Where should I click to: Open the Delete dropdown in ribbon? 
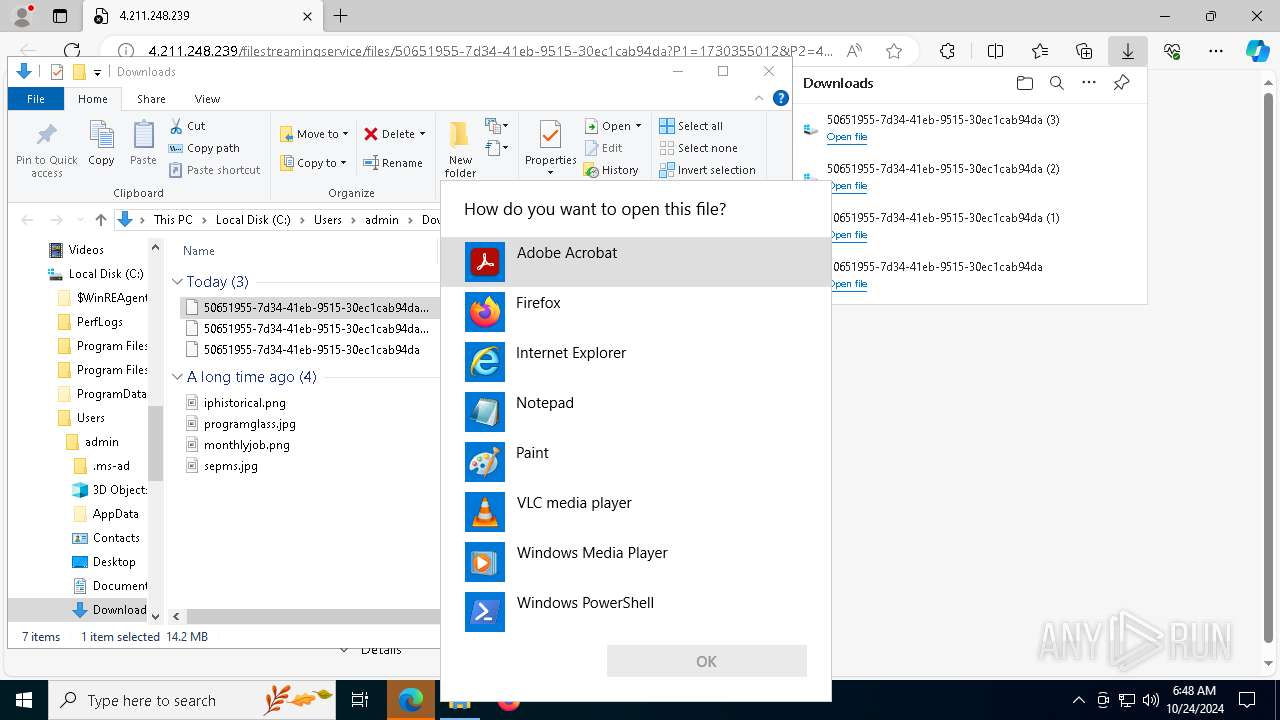[394, 133]
